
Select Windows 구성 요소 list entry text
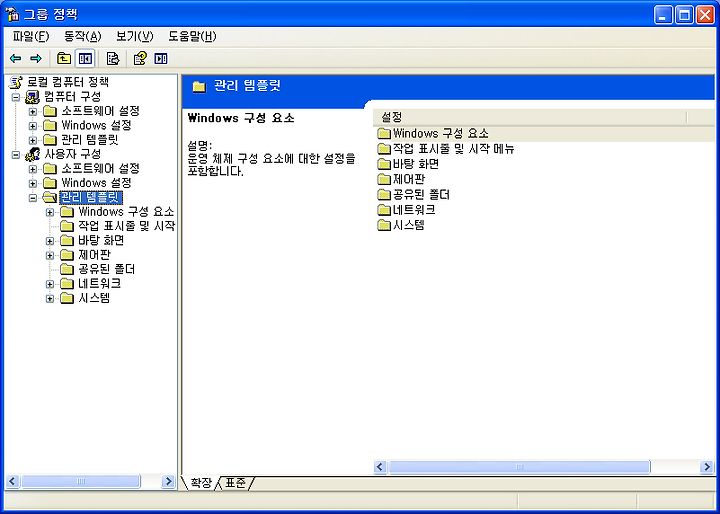(441, 134)
